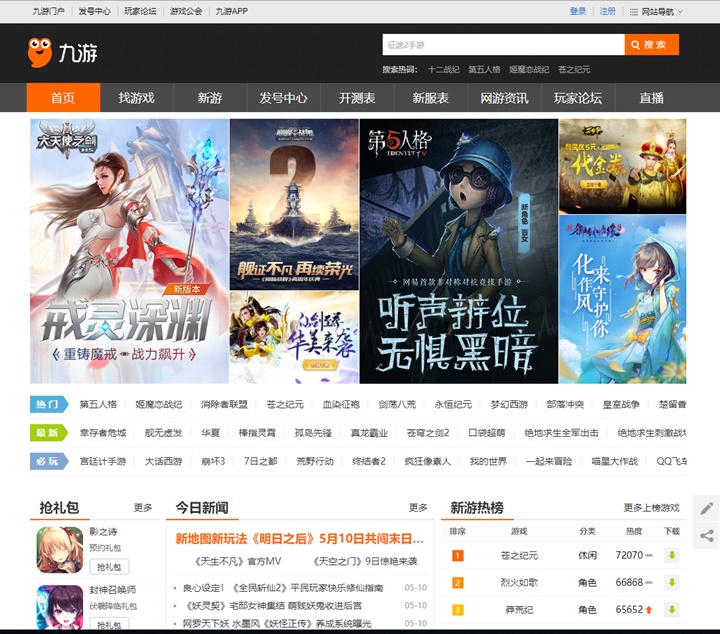720x634 pixels.
Task: Click the pencil feedback icon on right
Action: [707, 508]
